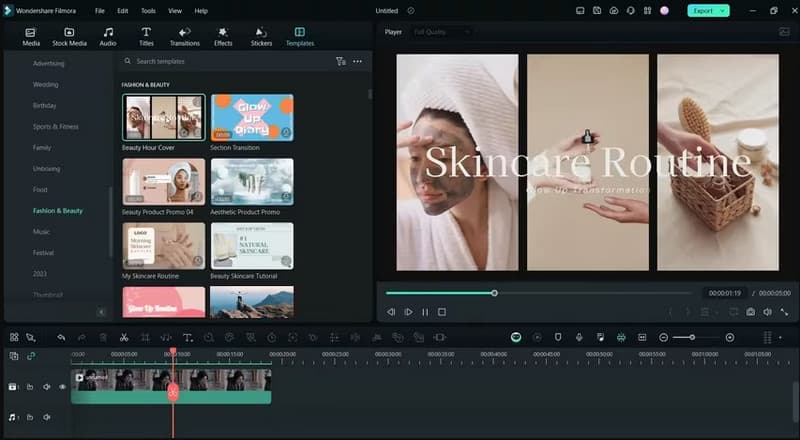Open the Transitions tab

click(185, 37)
